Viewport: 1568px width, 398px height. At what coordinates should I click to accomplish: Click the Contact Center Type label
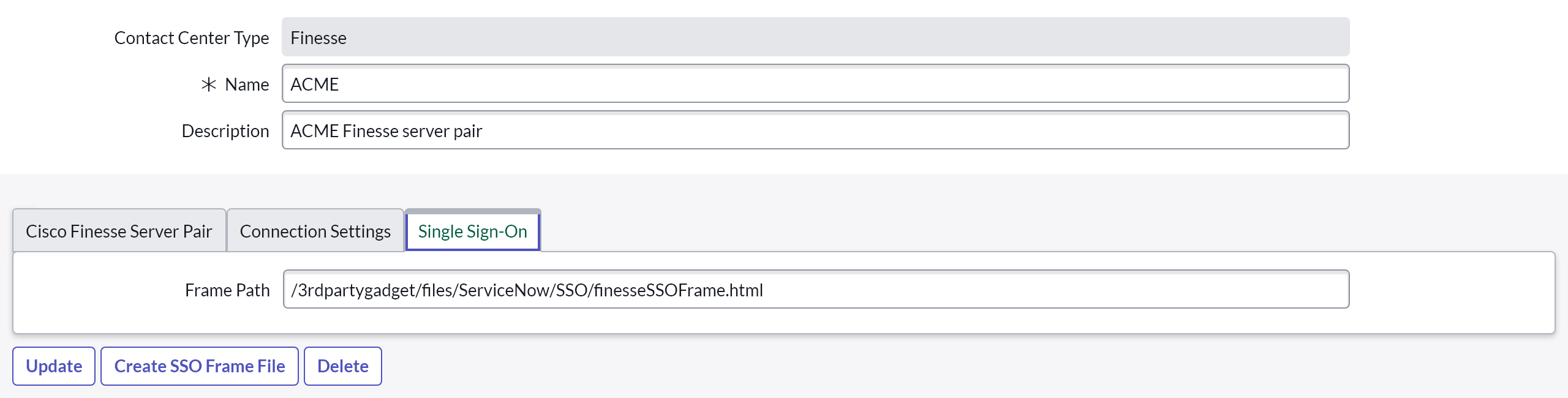pos(191,38)
